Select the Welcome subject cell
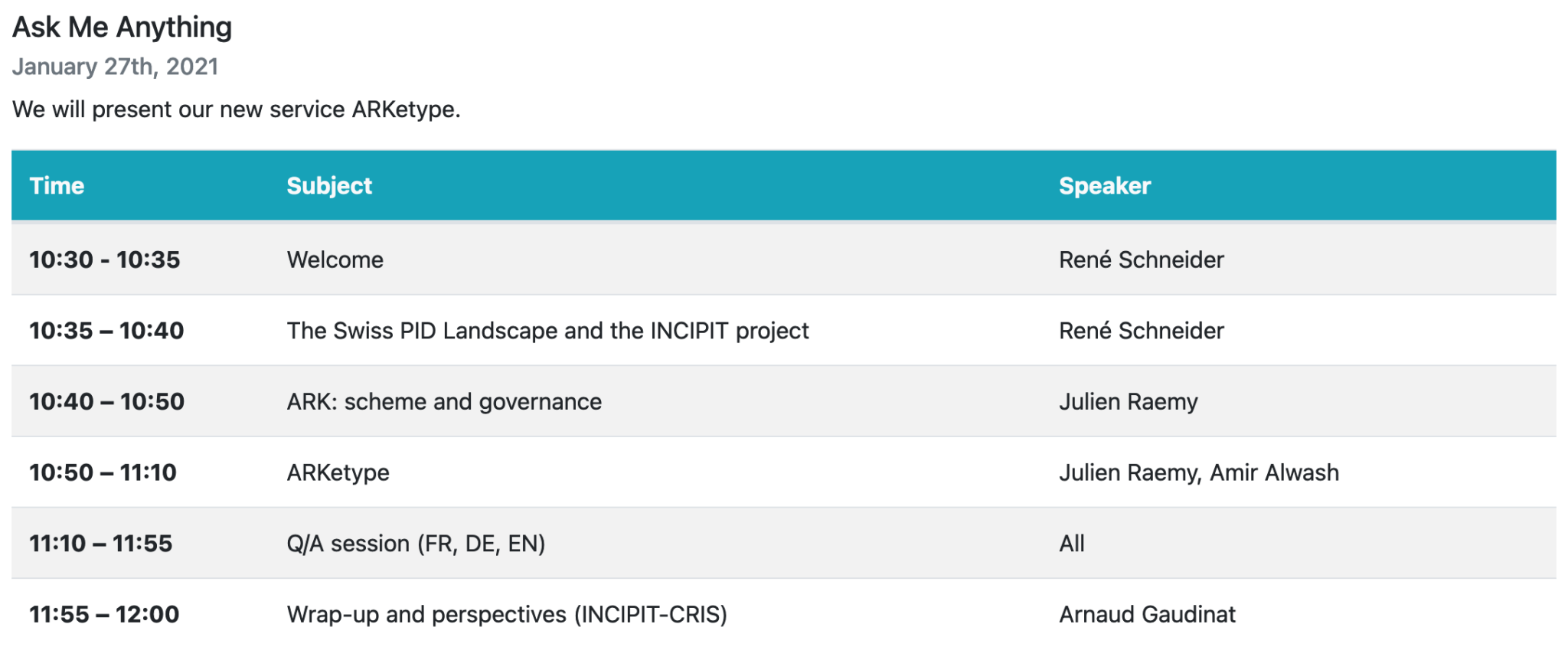Screen dimensions: 1568x660 pos(335,260)
